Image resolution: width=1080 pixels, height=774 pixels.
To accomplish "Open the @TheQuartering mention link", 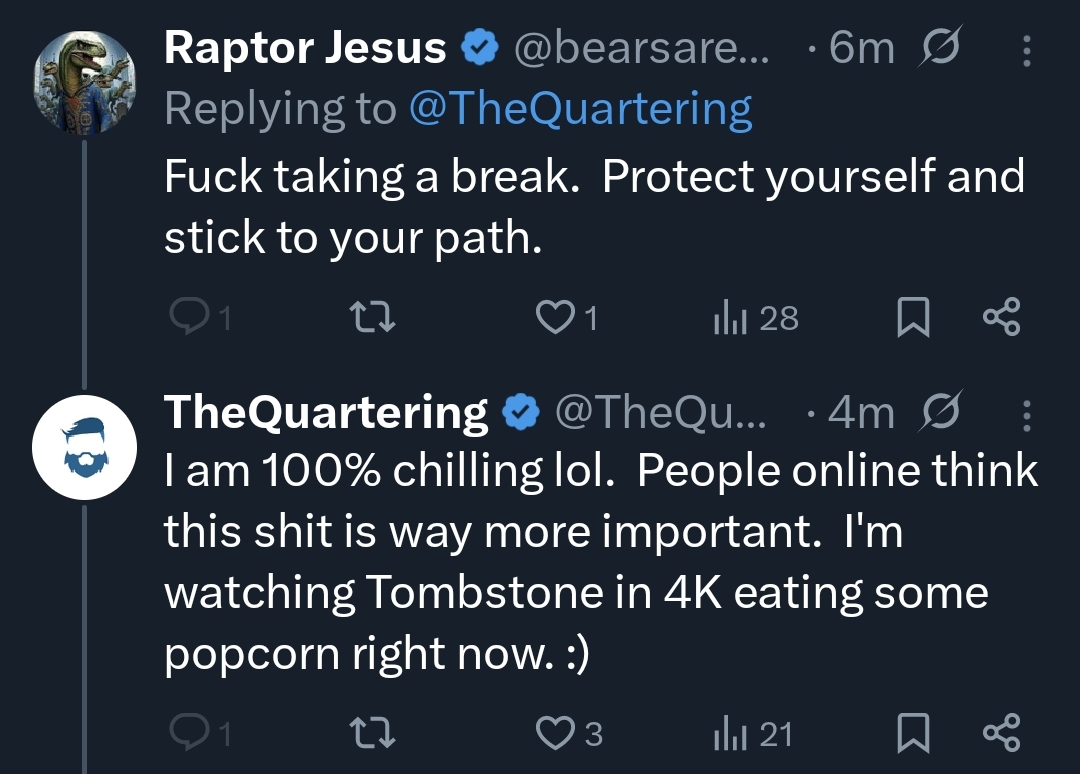I will click(x=580, y=109).
